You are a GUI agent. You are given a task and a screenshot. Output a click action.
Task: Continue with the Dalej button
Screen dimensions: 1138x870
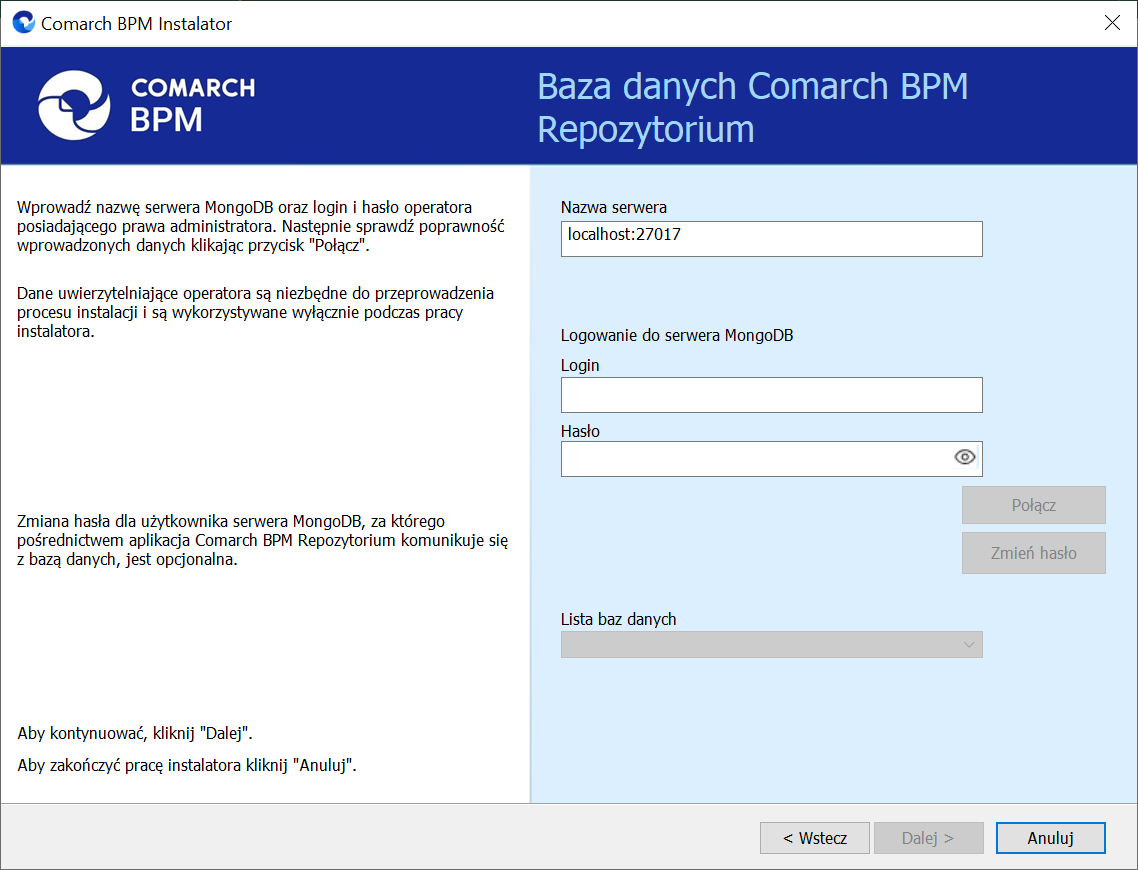928,838
